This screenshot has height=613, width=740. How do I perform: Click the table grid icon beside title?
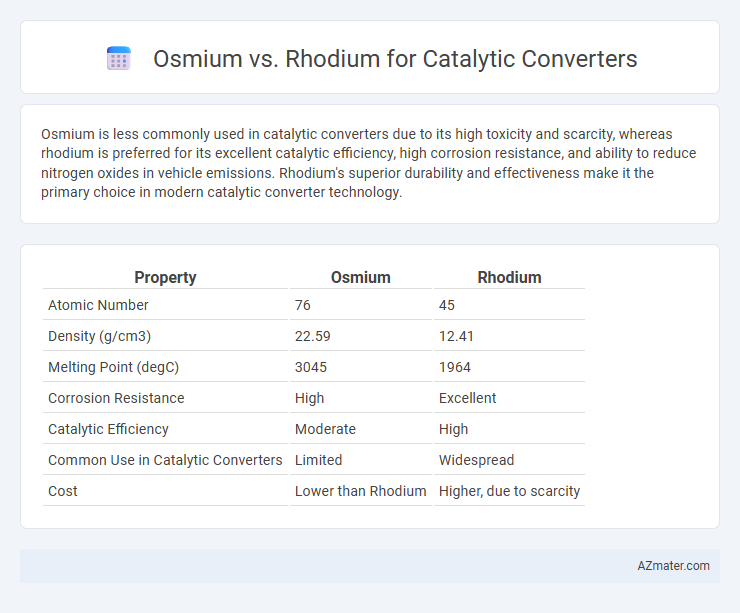118,58
